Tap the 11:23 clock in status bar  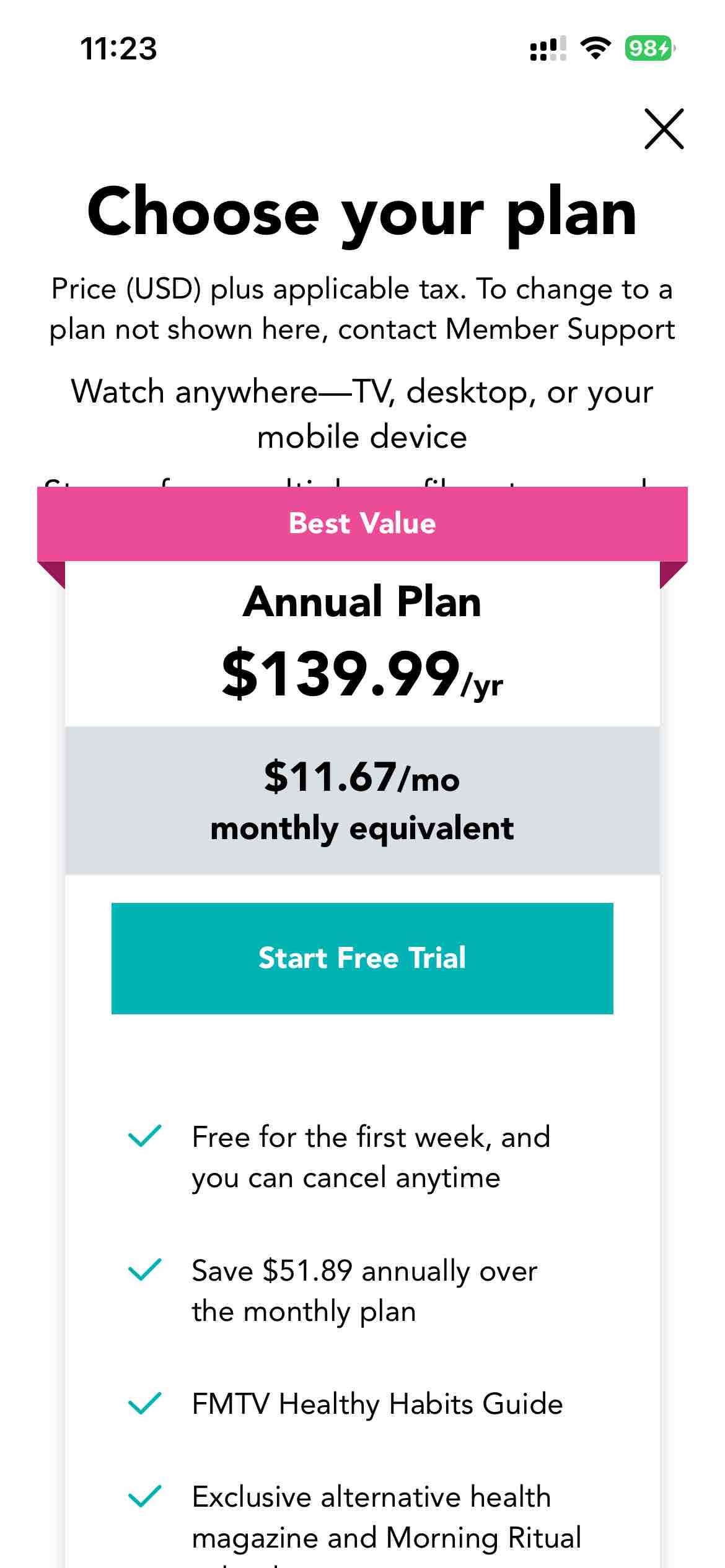click(x=118, y=49)
